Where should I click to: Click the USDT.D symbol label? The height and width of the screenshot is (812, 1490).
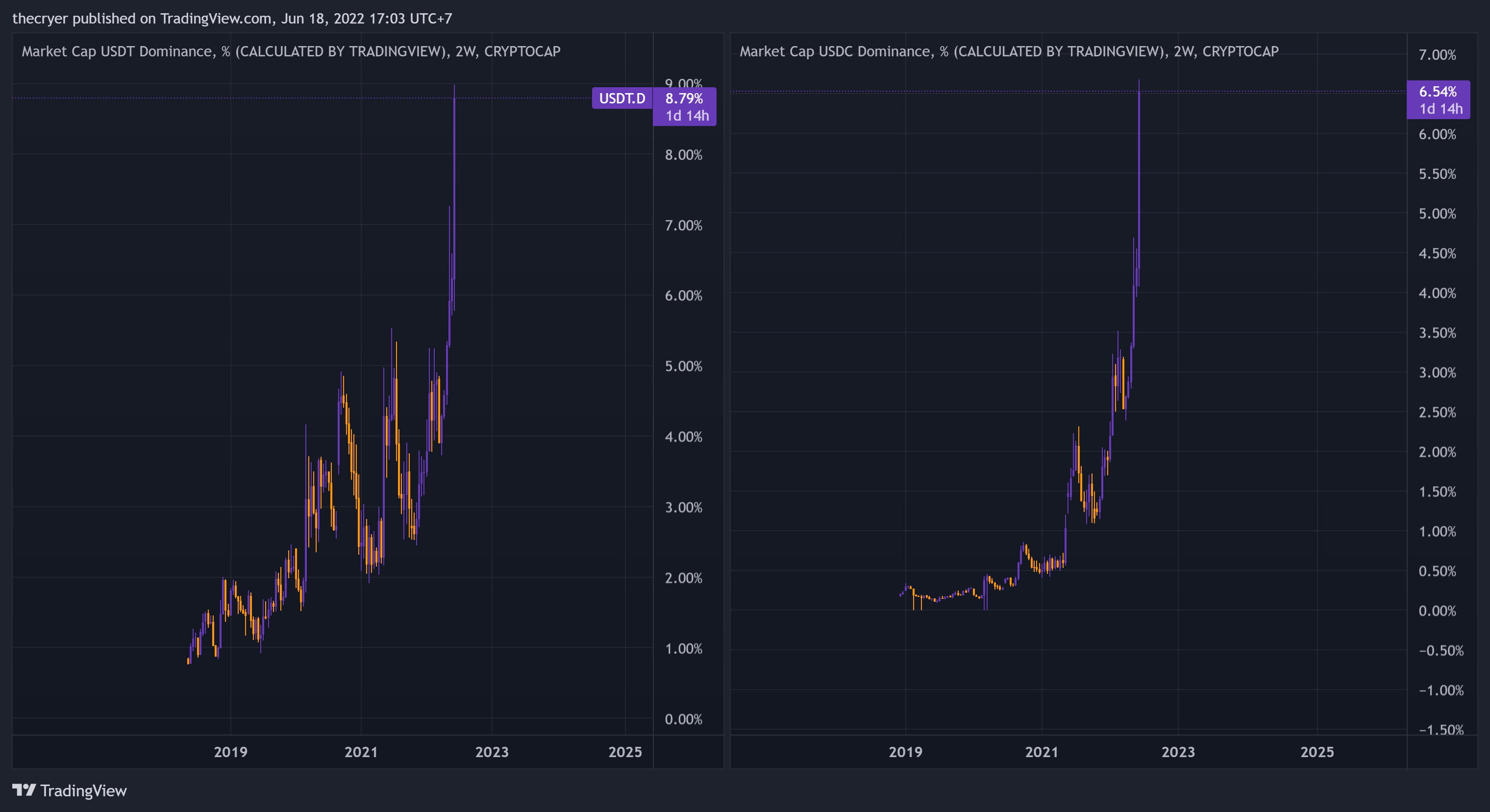[622, 98]
